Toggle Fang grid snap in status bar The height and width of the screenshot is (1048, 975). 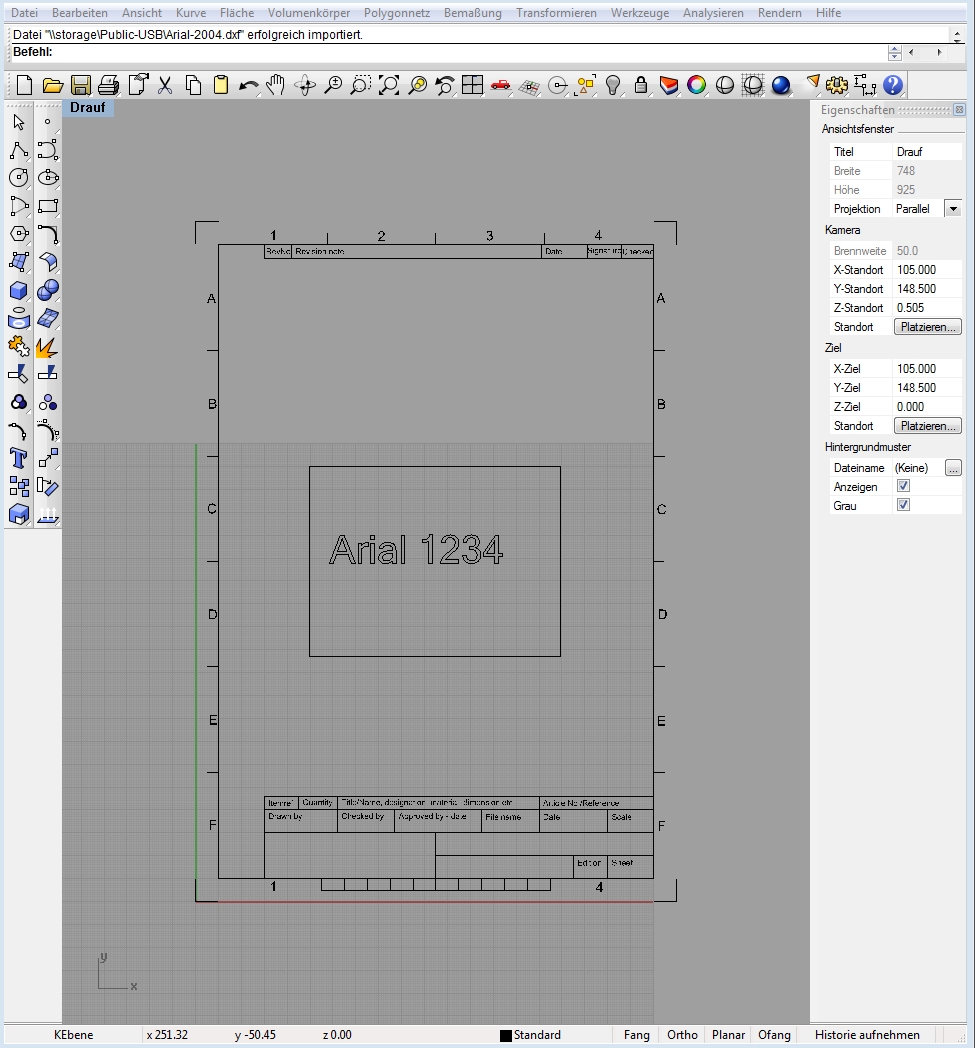pyautogui.click(x=636, y=1035)
